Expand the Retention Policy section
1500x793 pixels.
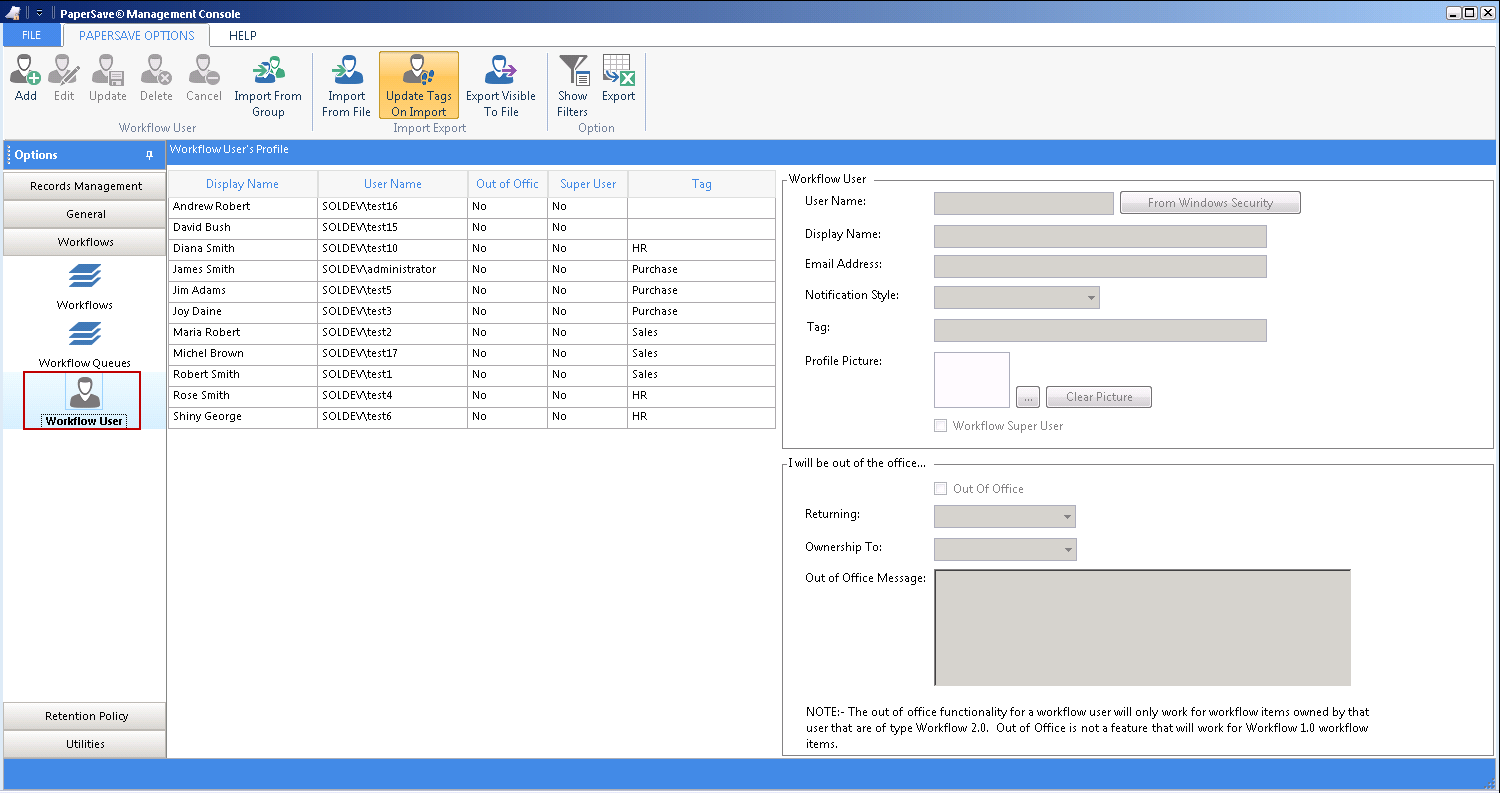pyautogui.click(x=86, y=716)
